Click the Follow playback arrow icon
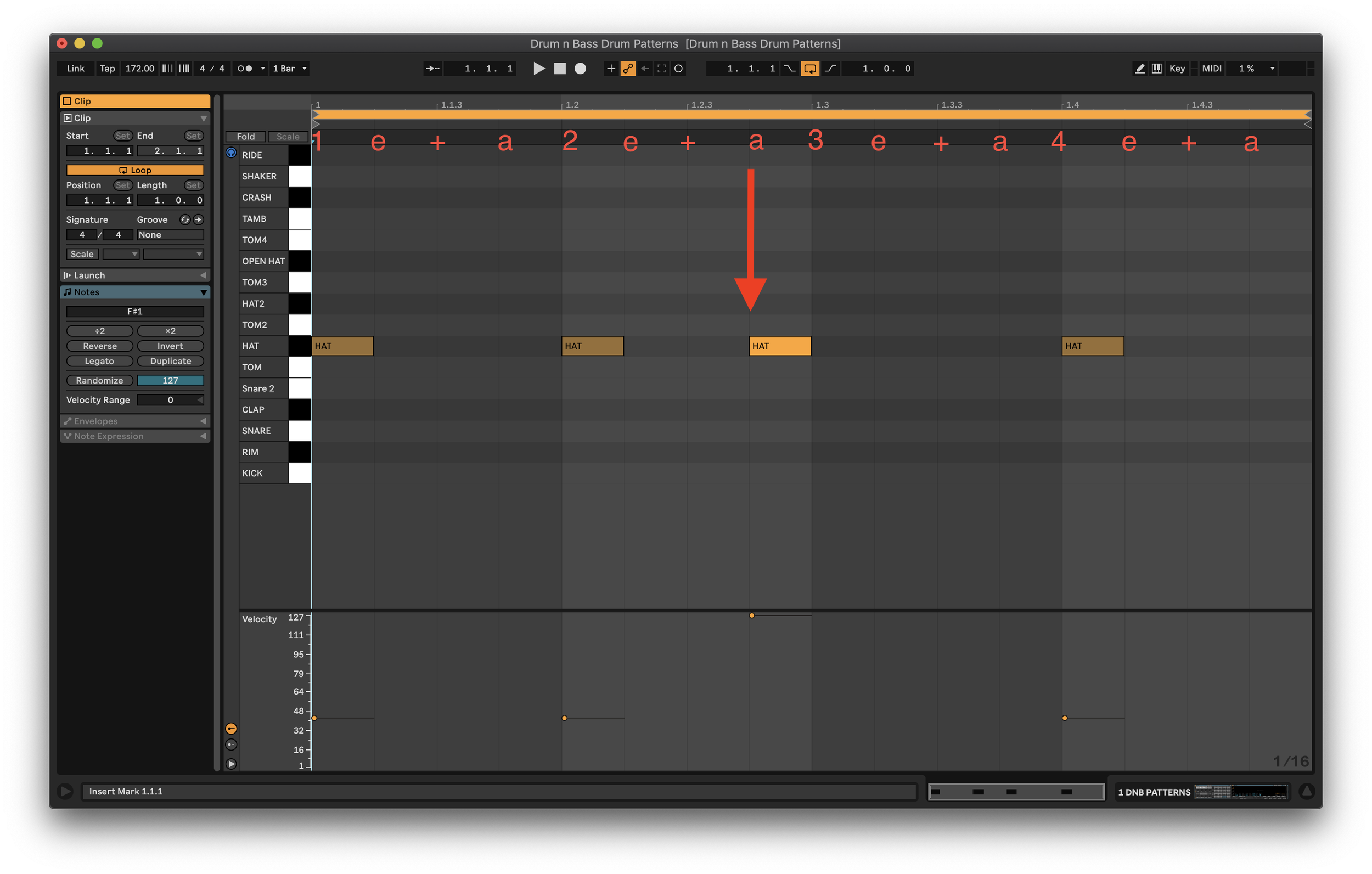The width and height of the screenshot is (1372, 874). tap(432, 69)
